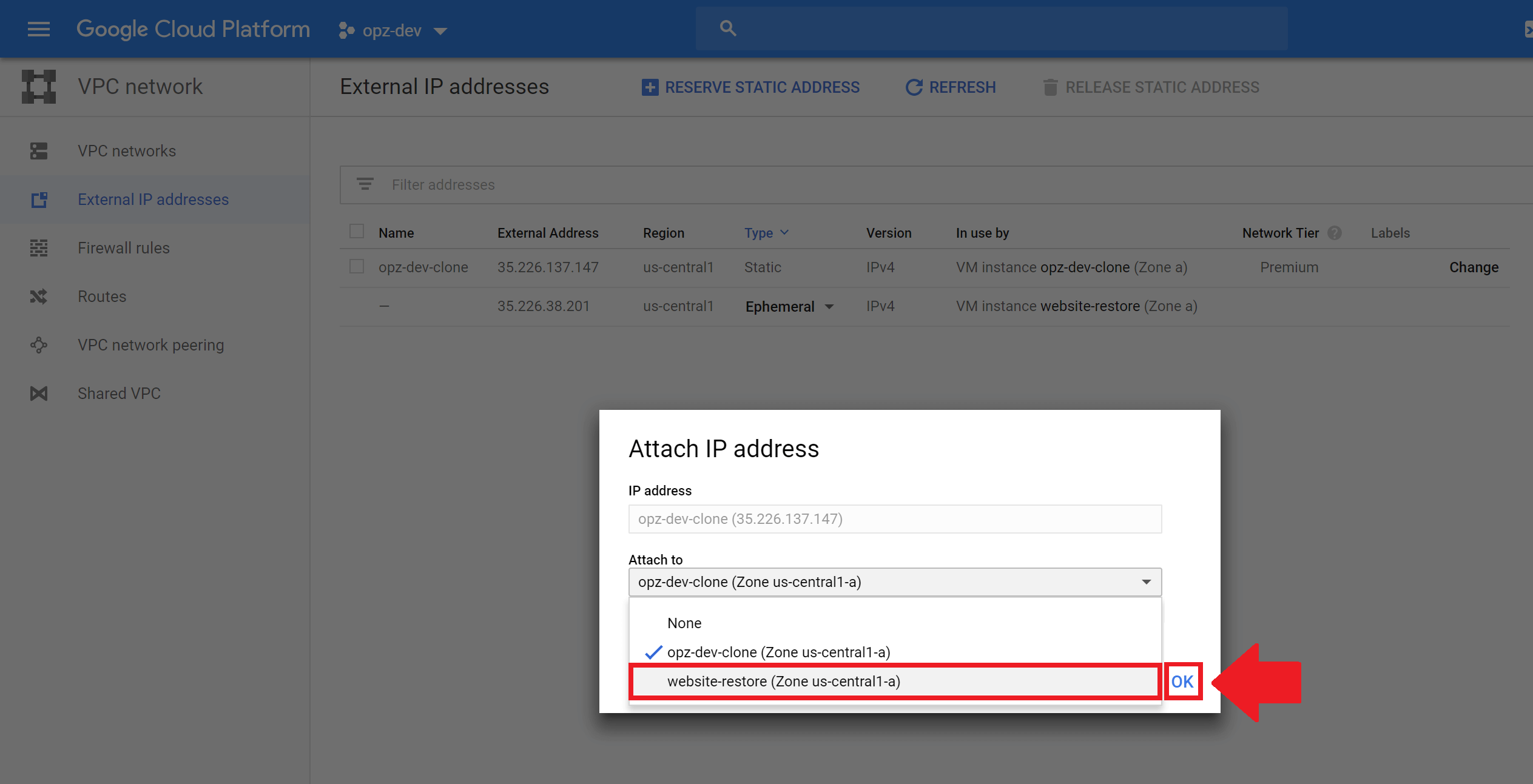Open VPC network peering in sidebar
The height and width of the screenshot is (784, 1533).
click(151, 345)
